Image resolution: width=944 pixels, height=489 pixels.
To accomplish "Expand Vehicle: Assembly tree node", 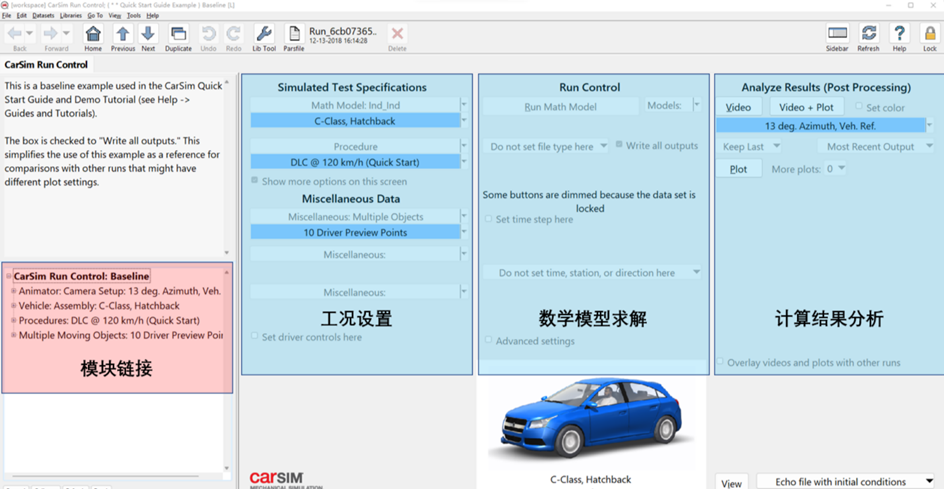I will (14, 305).
